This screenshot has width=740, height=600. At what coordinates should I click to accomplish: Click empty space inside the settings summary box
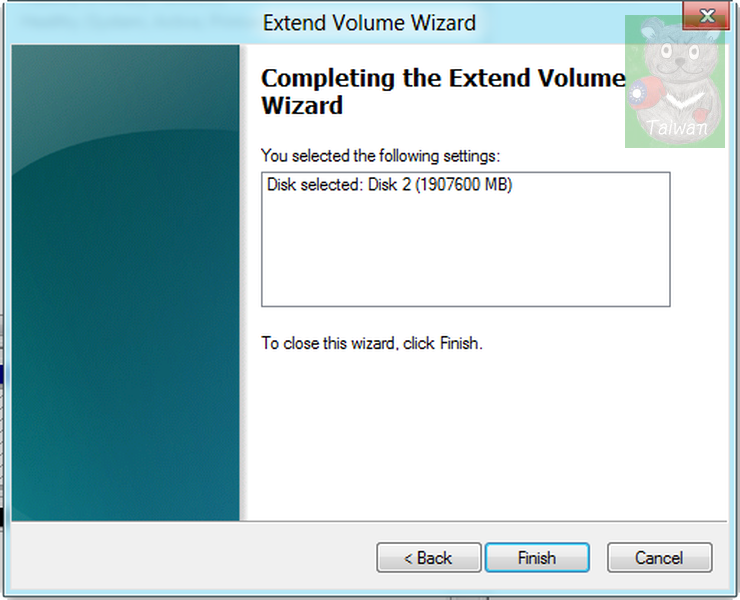coord(465,250)
